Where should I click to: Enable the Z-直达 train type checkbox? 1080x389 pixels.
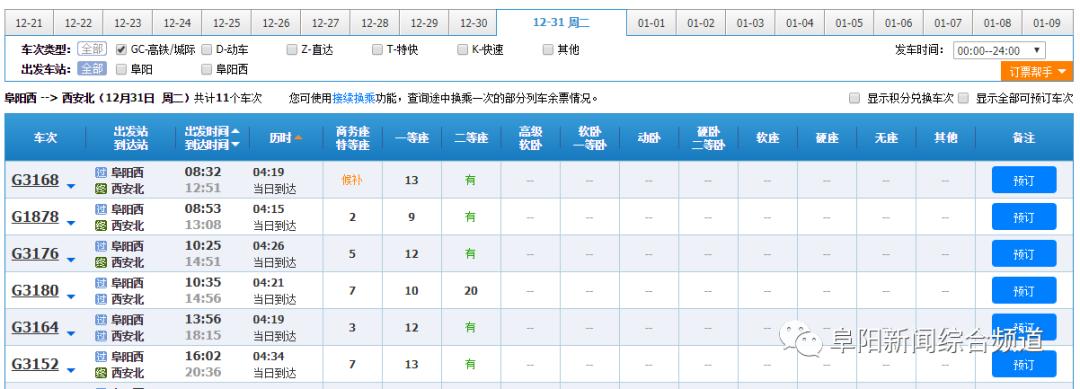click(292, 50)
